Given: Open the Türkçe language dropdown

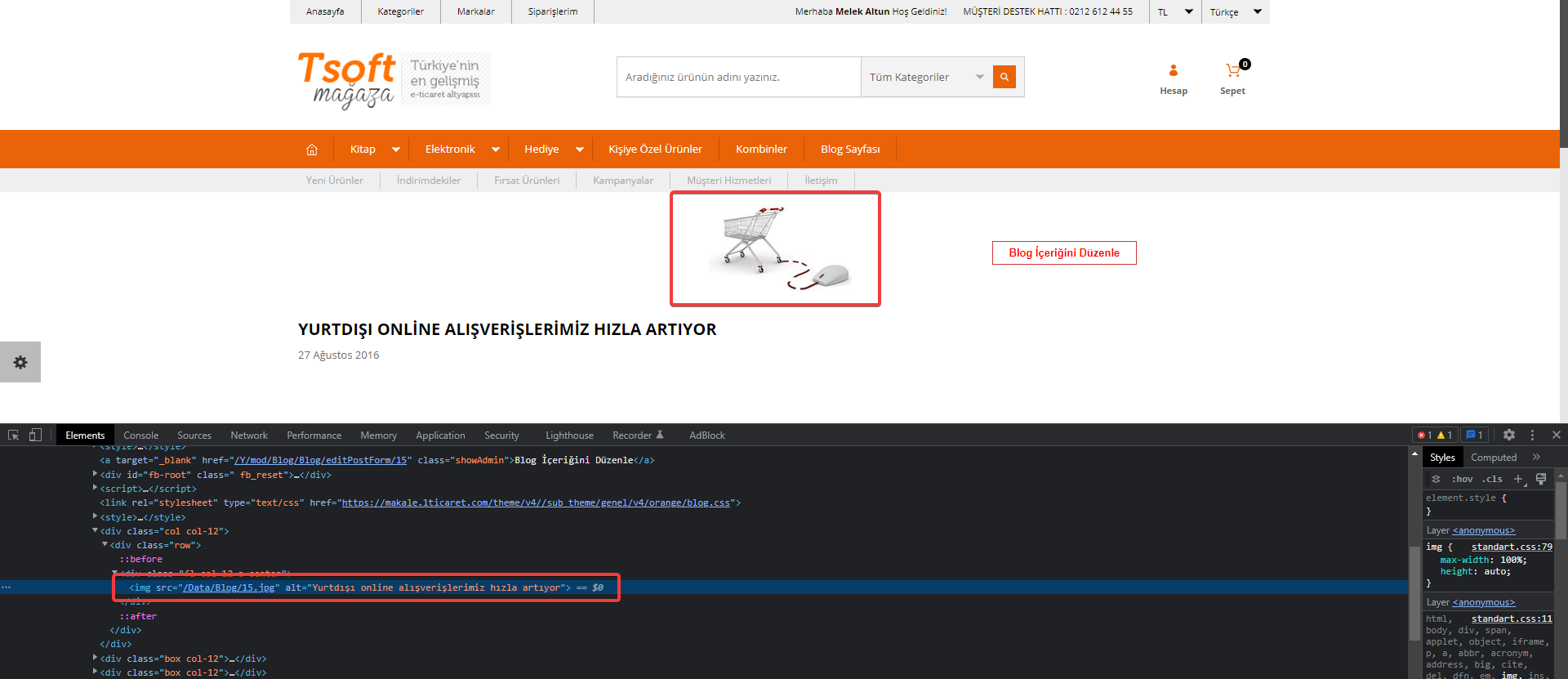Looking at the screenshot, I should pos(1236,11).
